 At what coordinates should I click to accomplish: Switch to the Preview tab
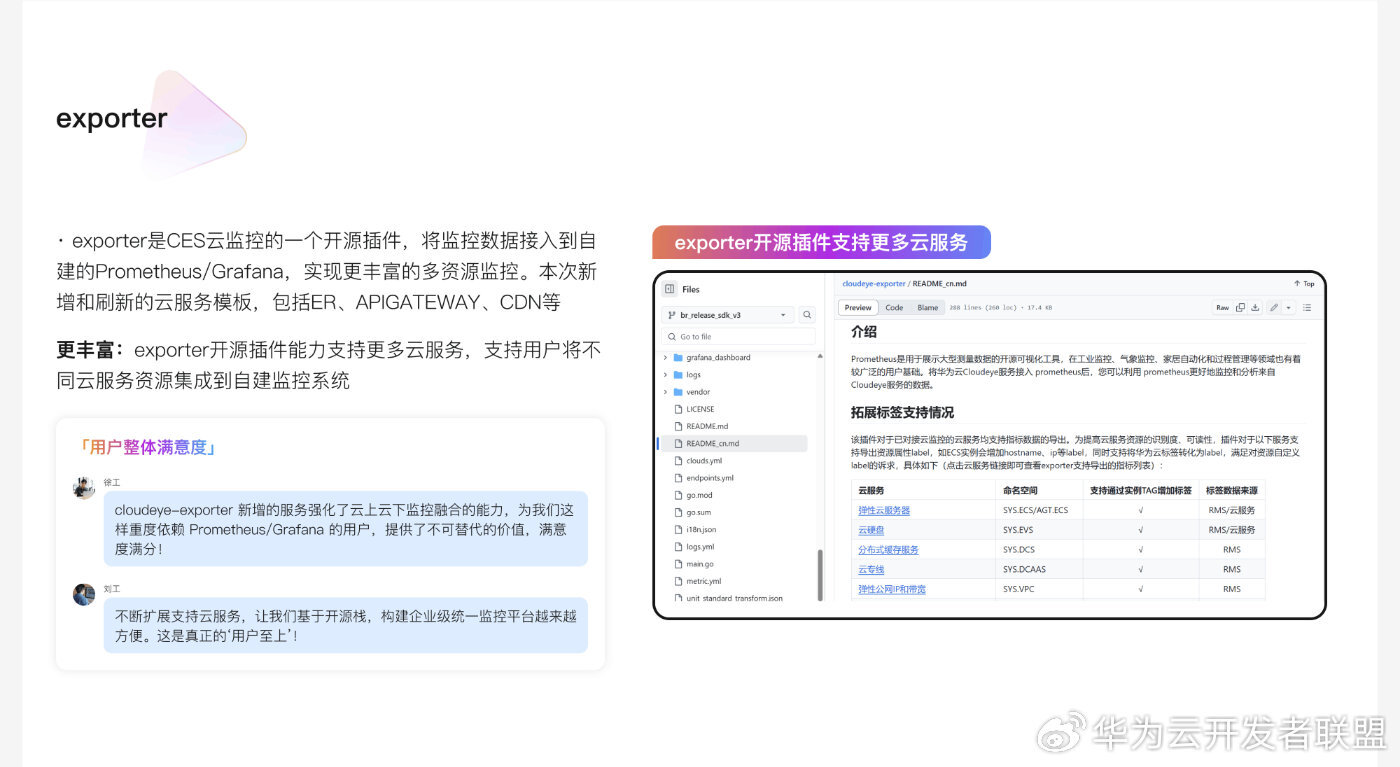[859, 307]
